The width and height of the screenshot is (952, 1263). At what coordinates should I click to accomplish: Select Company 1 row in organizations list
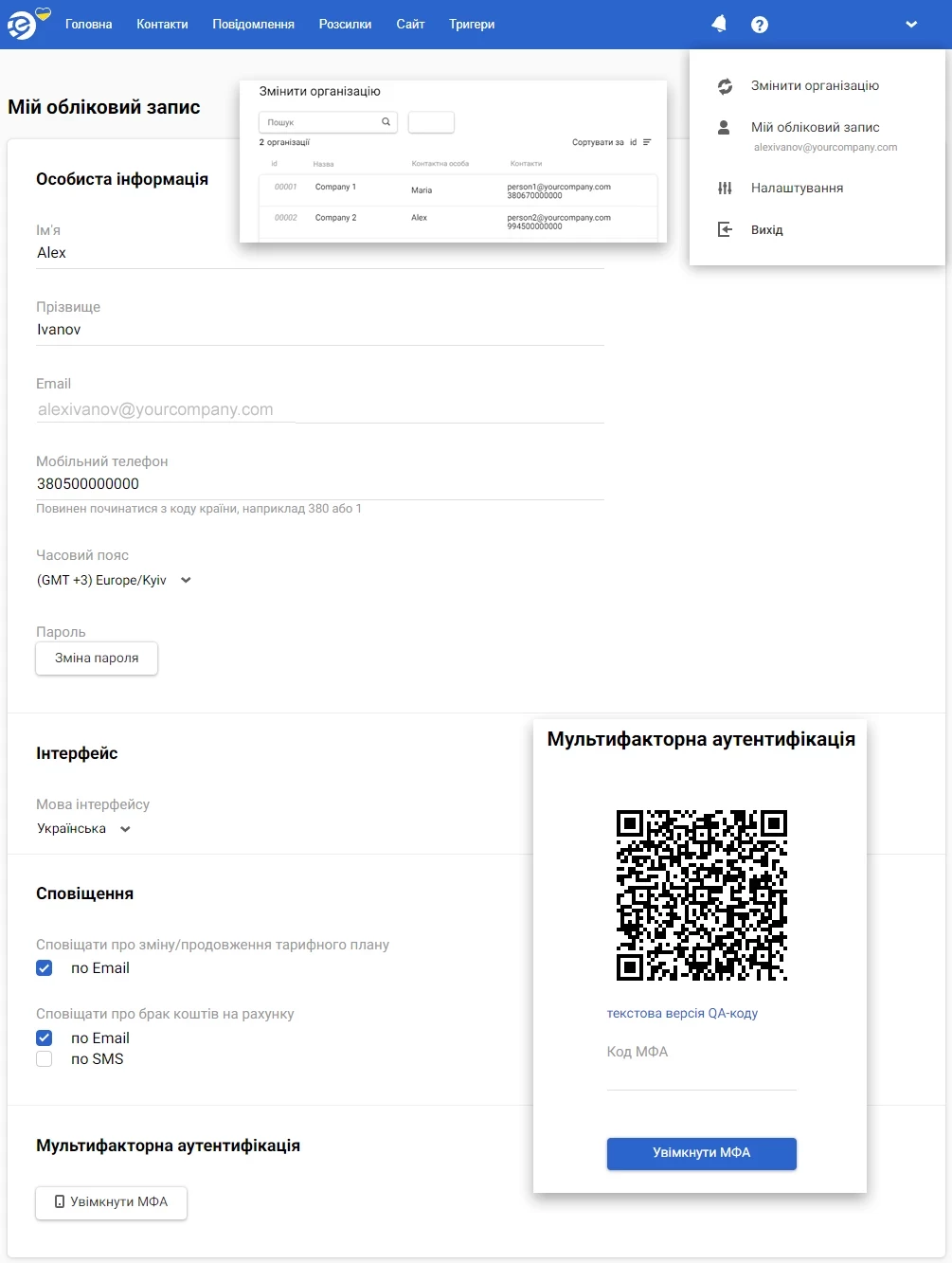click(458, 190)
